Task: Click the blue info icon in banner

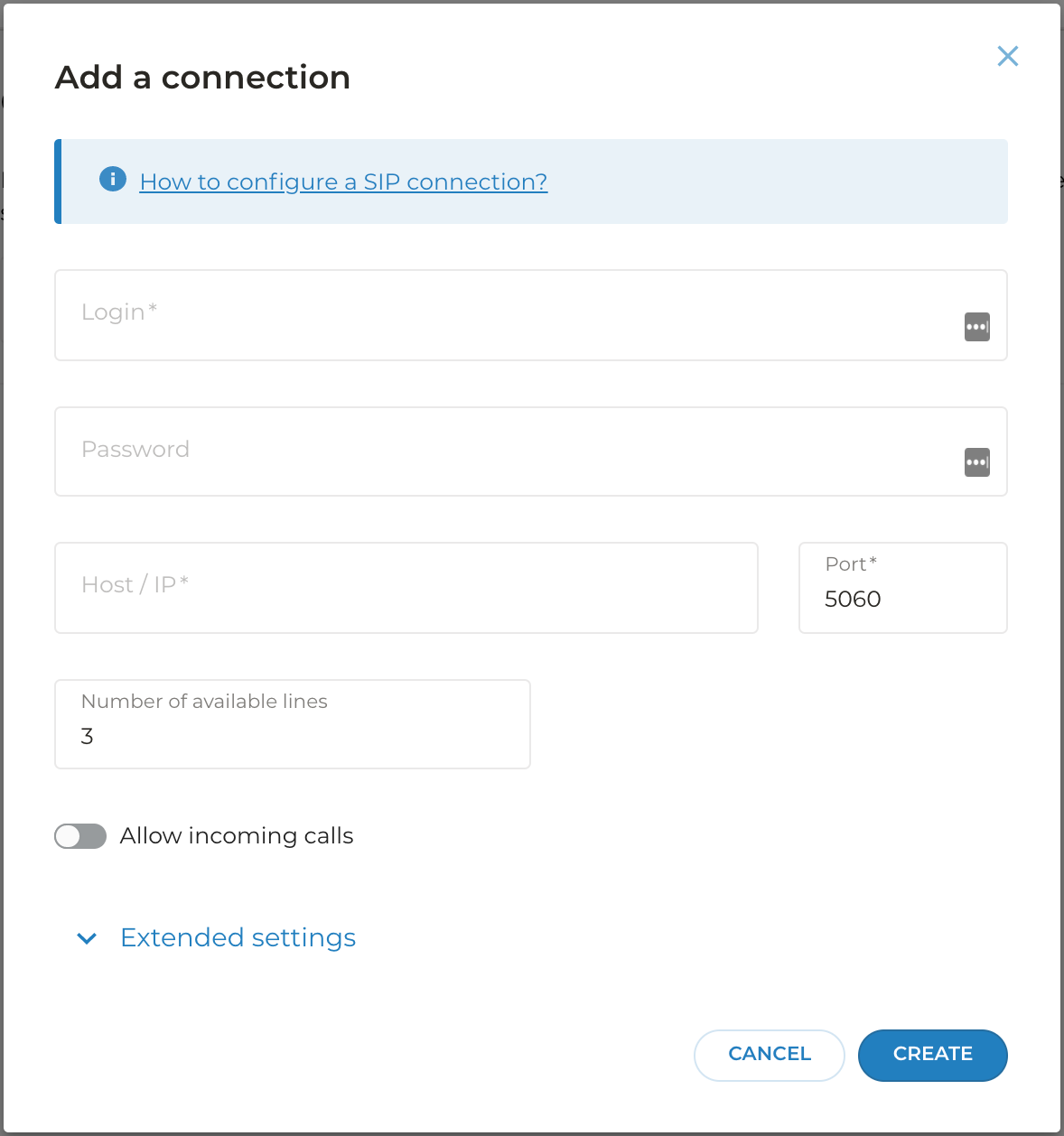Action: (112, 179)
